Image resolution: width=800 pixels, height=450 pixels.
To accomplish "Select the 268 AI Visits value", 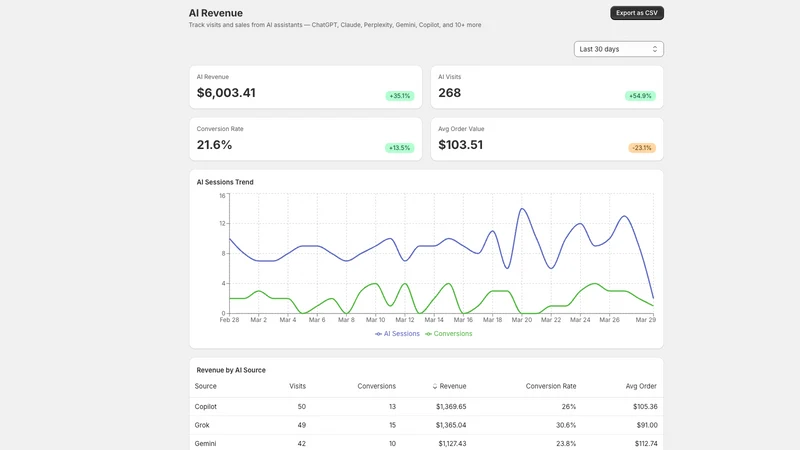I will (x=449, y=93).
